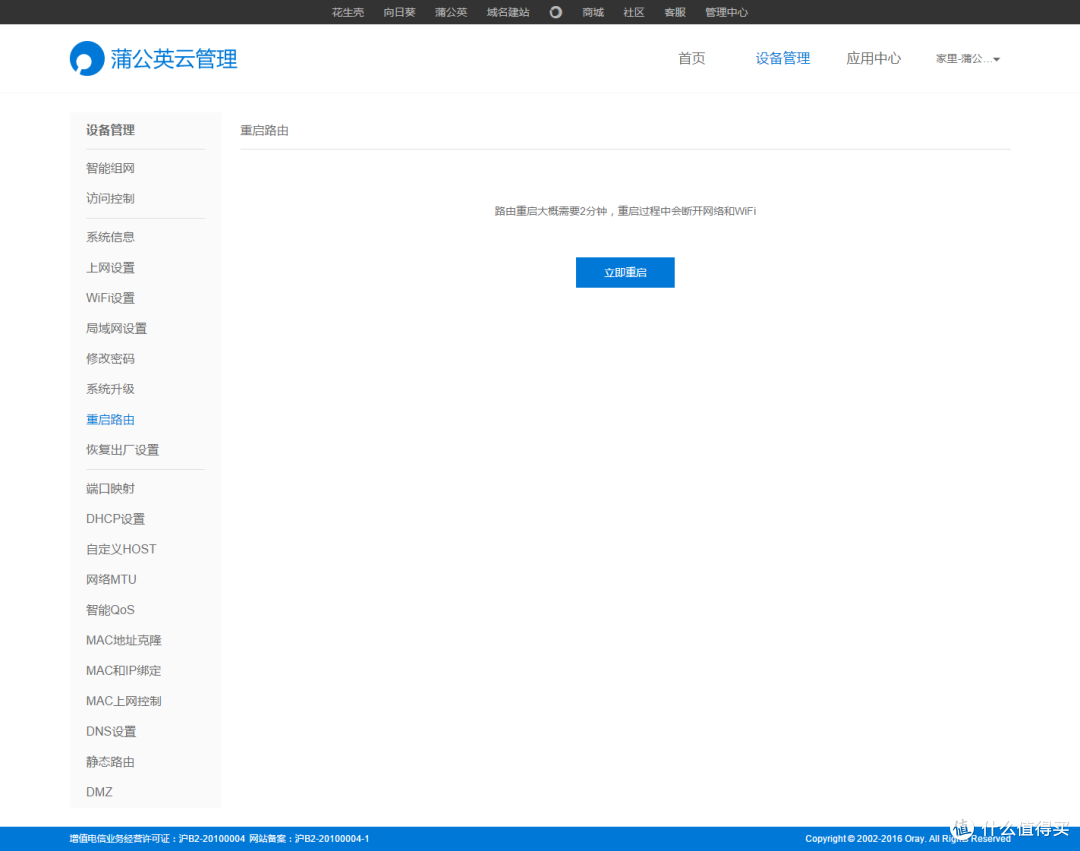
Task: Select DMZ in sidebar
Action: coord(99,792)
